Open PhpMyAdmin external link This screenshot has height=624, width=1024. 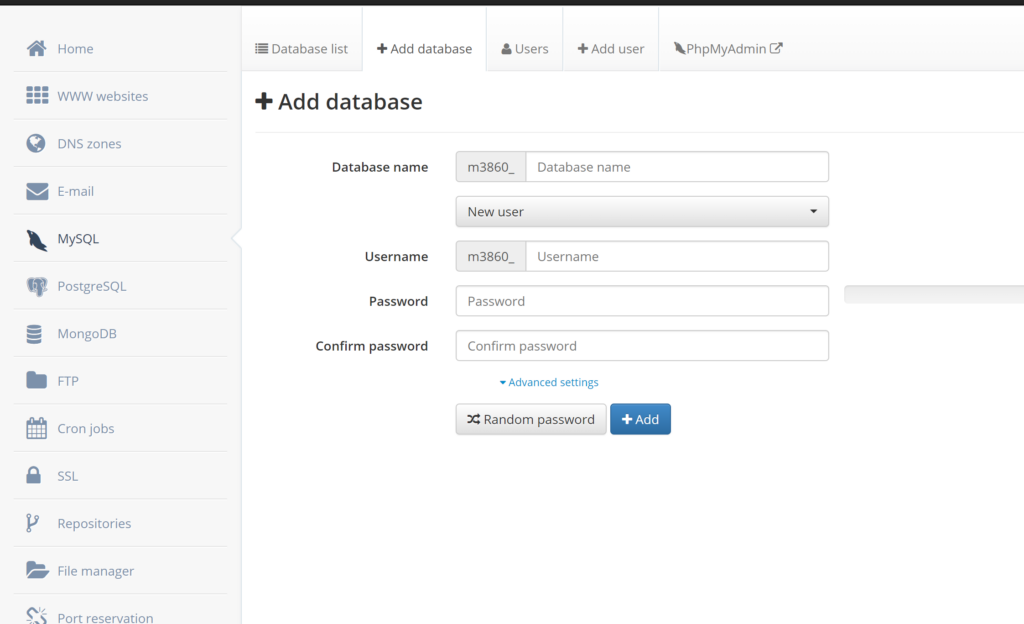click(727, 48)
